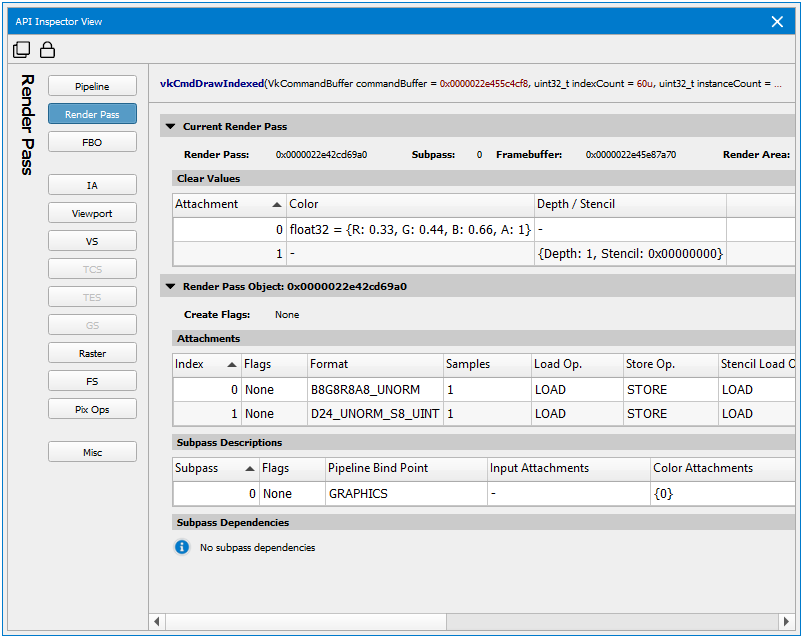Viewport: 804px width, 640px height.
Task: Click the info icon beside no subpass dependencies
Action: (x=182, y=547)
